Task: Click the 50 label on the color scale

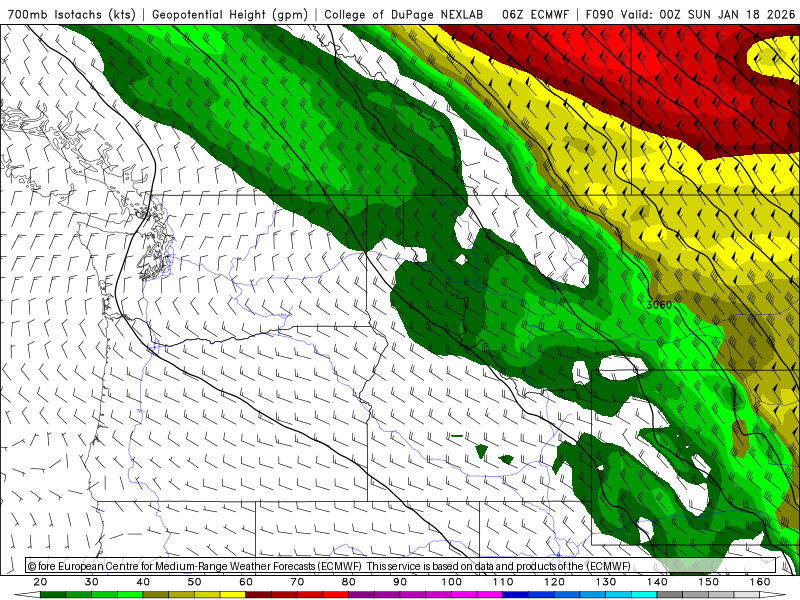Action: point(194,582)
